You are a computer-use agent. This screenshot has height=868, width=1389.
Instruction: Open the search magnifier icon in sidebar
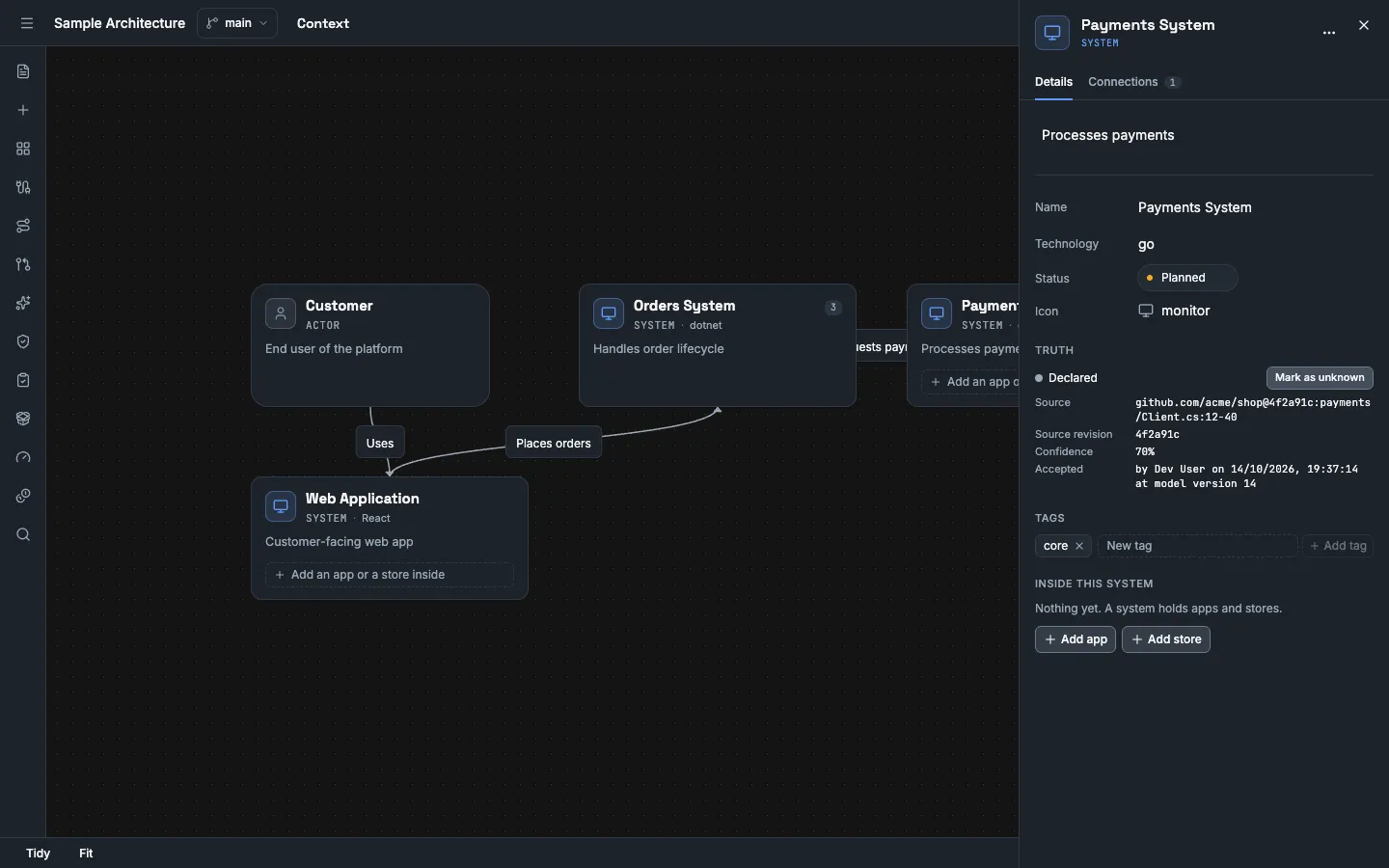23,534
